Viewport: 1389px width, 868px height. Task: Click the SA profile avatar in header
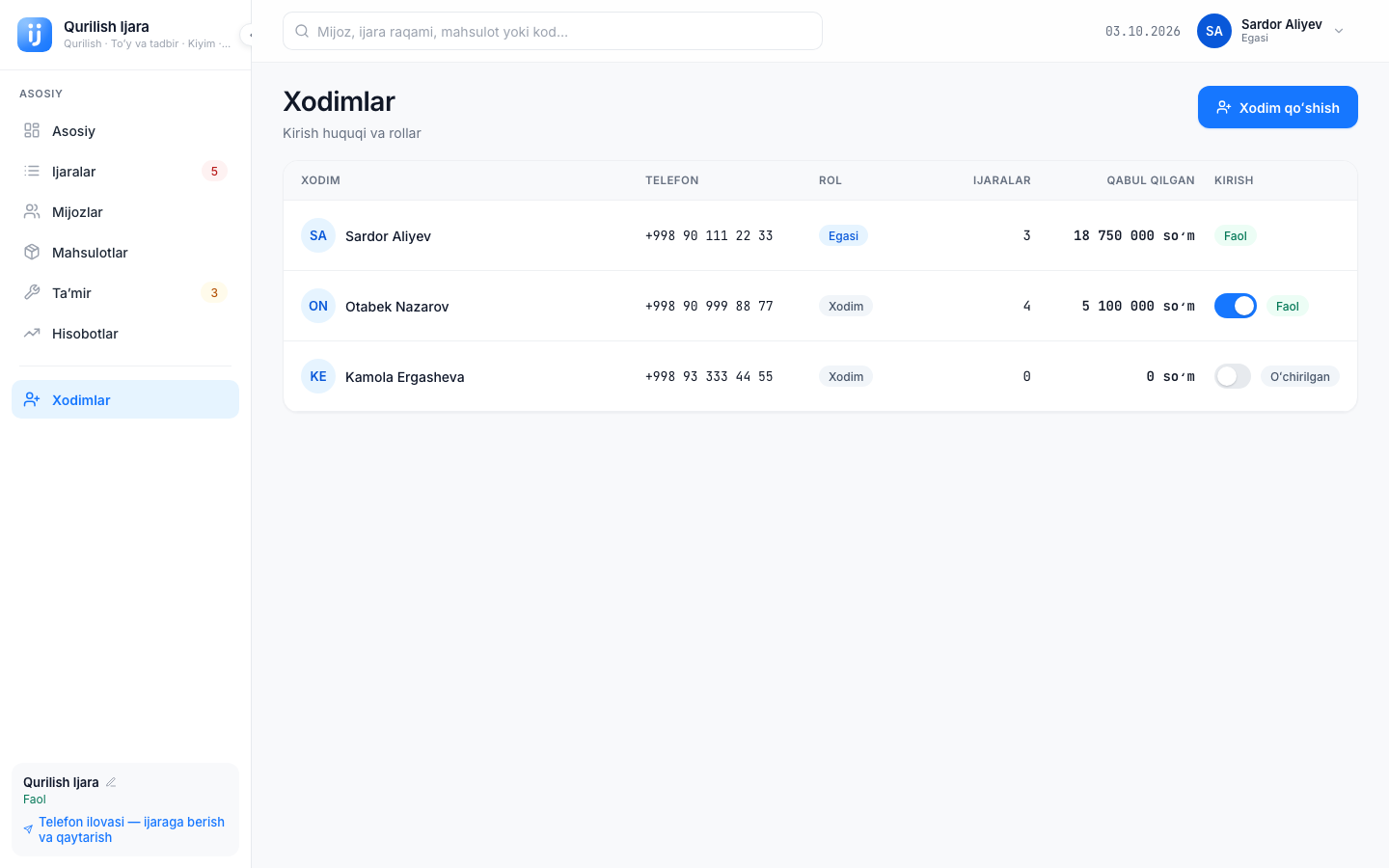[1214, 31]
